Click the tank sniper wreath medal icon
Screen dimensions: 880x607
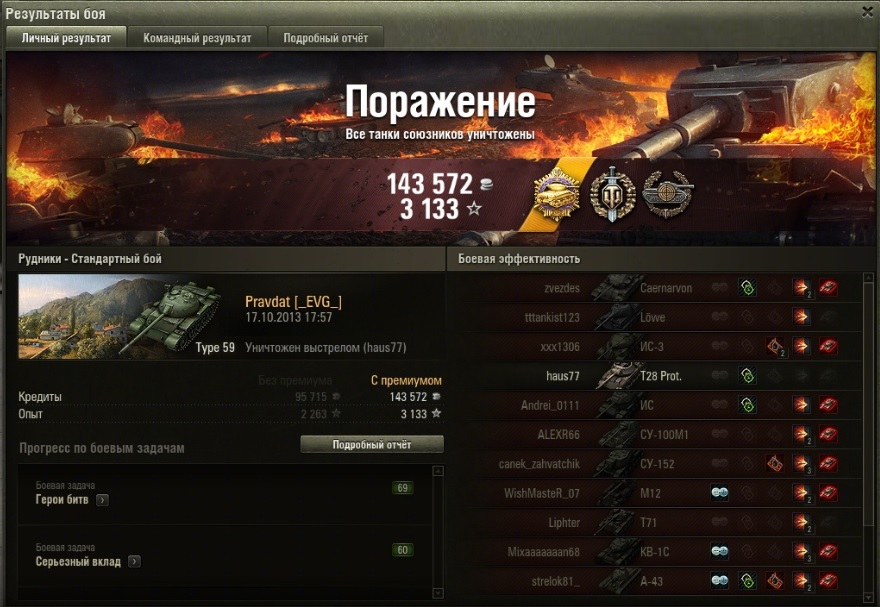(x=667, y=194)
